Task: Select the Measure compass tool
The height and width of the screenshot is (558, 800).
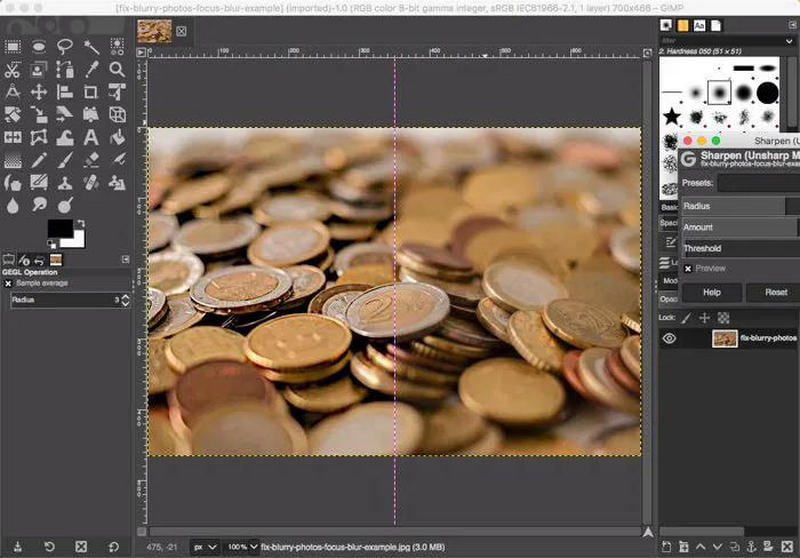Action: coord(13,92)
